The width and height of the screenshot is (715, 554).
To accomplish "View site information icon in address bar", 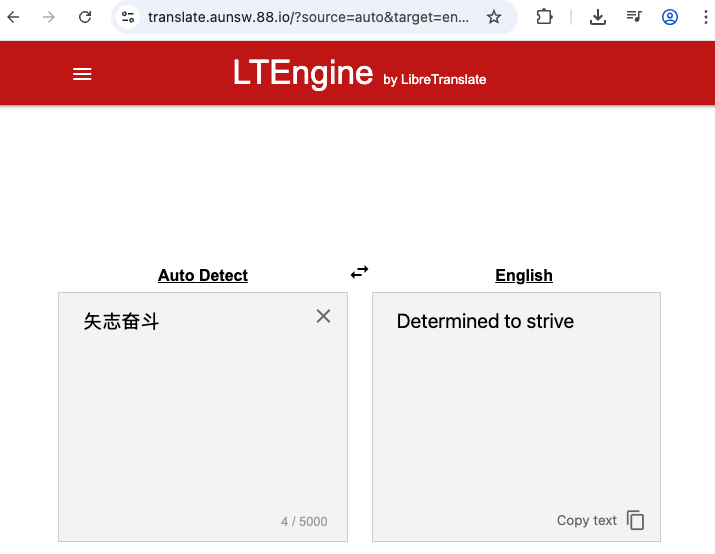I will pyautogui.click(x=128, y=17).
